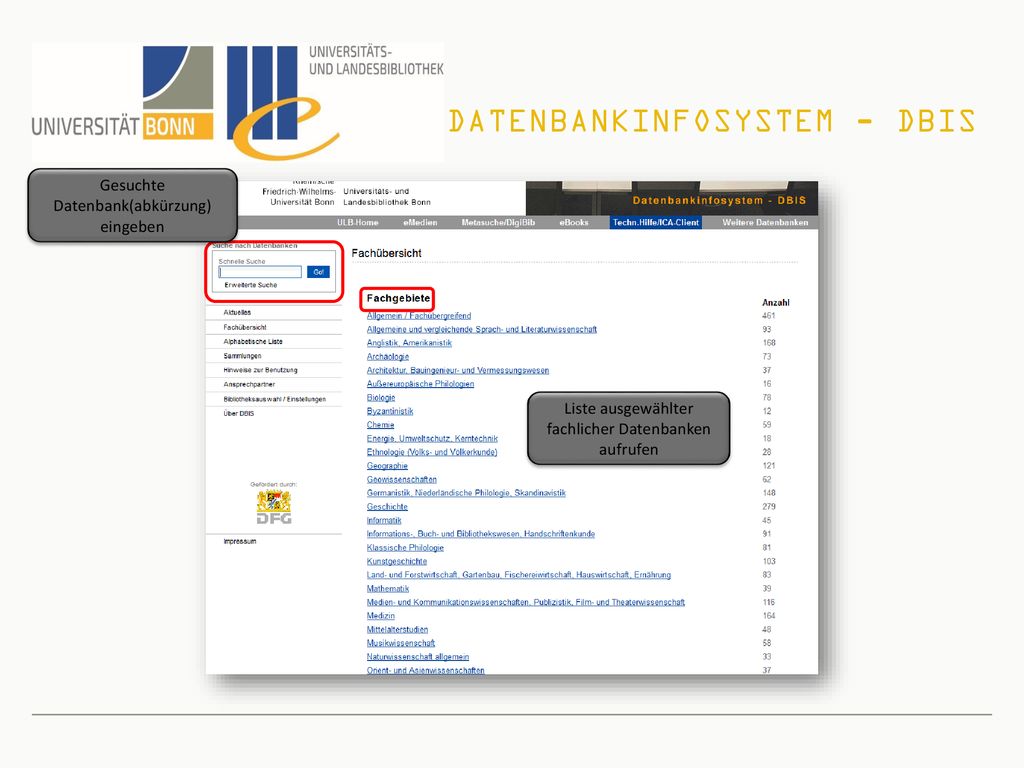Open the Byzantinistik subject link
Viewport: 1024px width, 768px height.
point(390,411)
